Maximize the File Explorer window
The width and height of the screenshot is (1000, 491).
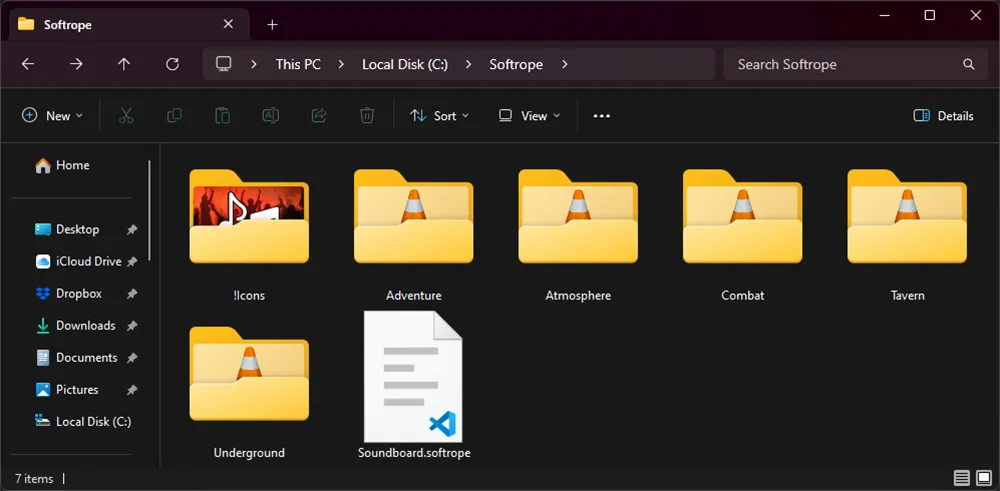click(x=929, y=15)
